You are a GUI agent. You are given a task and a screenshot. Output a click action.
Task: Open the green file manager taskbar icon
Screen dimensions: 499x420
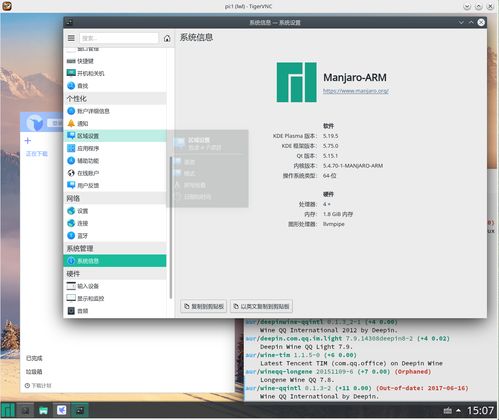44,410
